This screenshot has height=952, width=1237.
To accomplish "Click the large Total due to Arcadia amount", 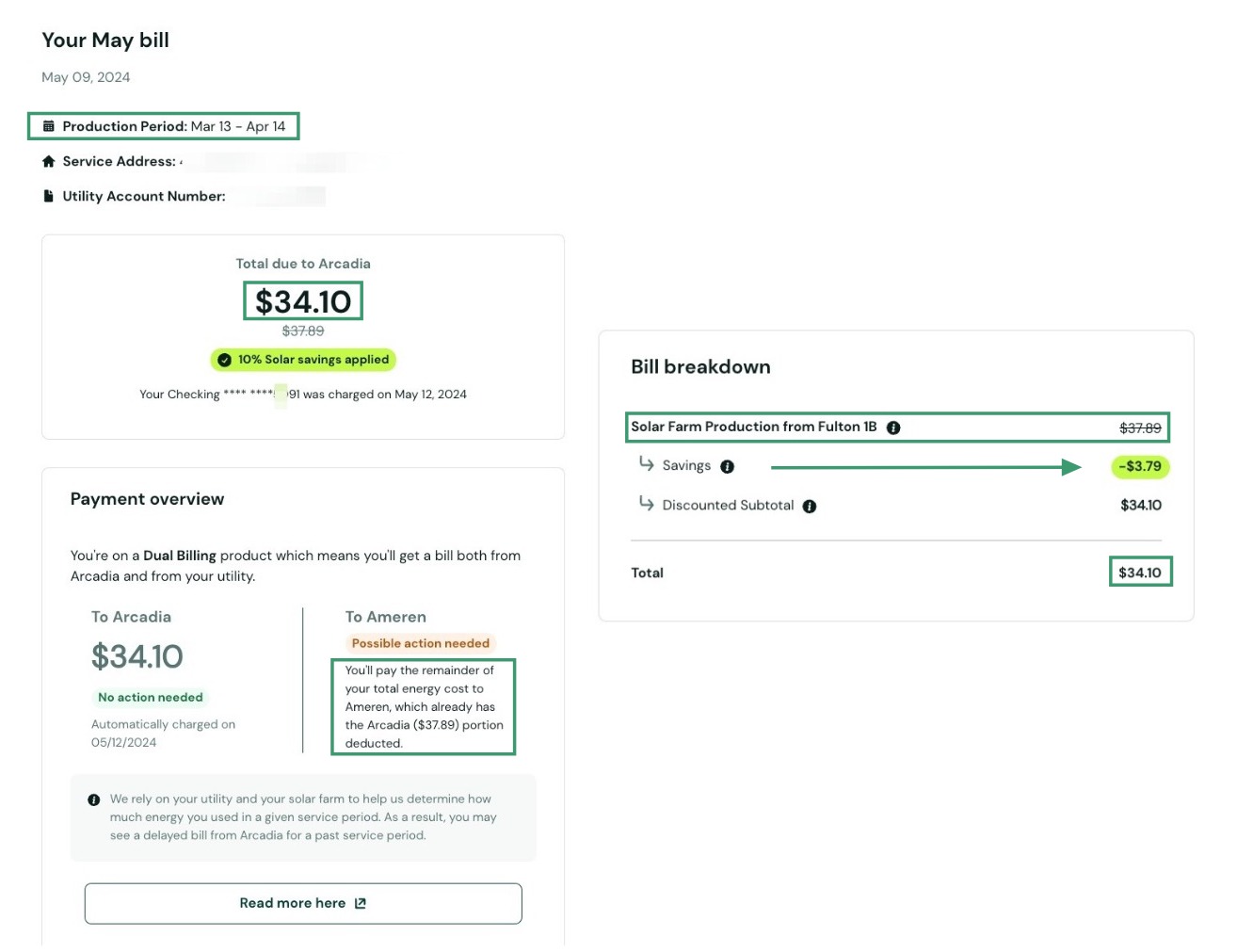I will tap(303, 301).
